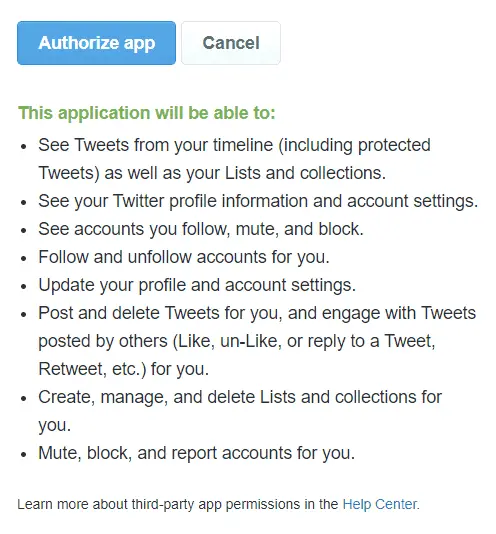Cancel the app authorization
The height and width of the screenshot is (534, 496).
click(231, 43)
